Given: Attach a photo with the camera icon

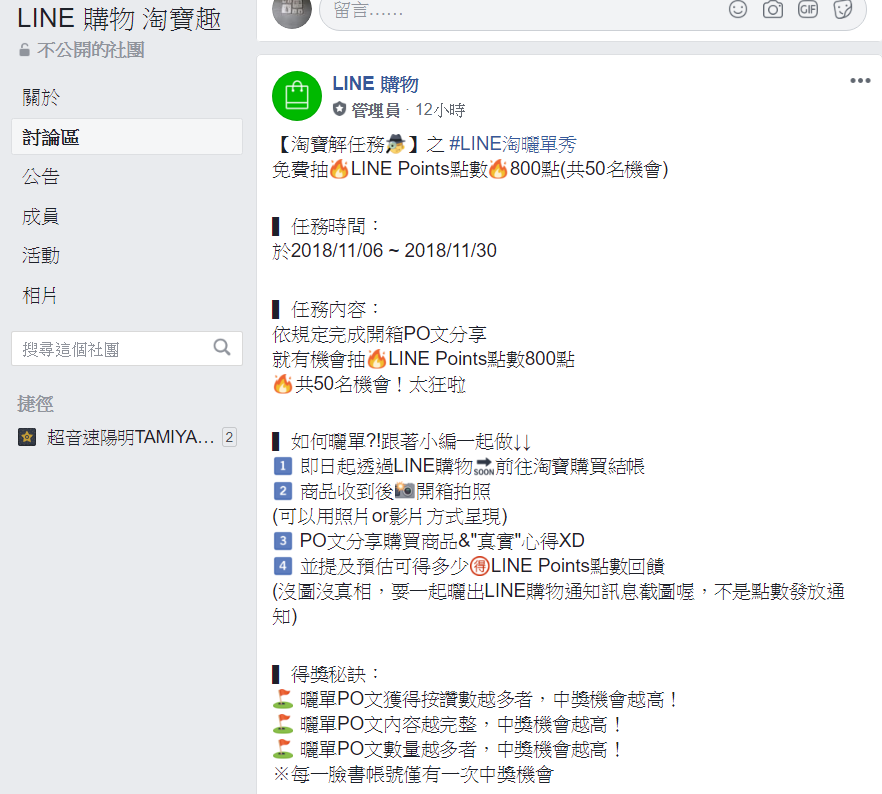Looking at the screenshot, I should 772,9.
